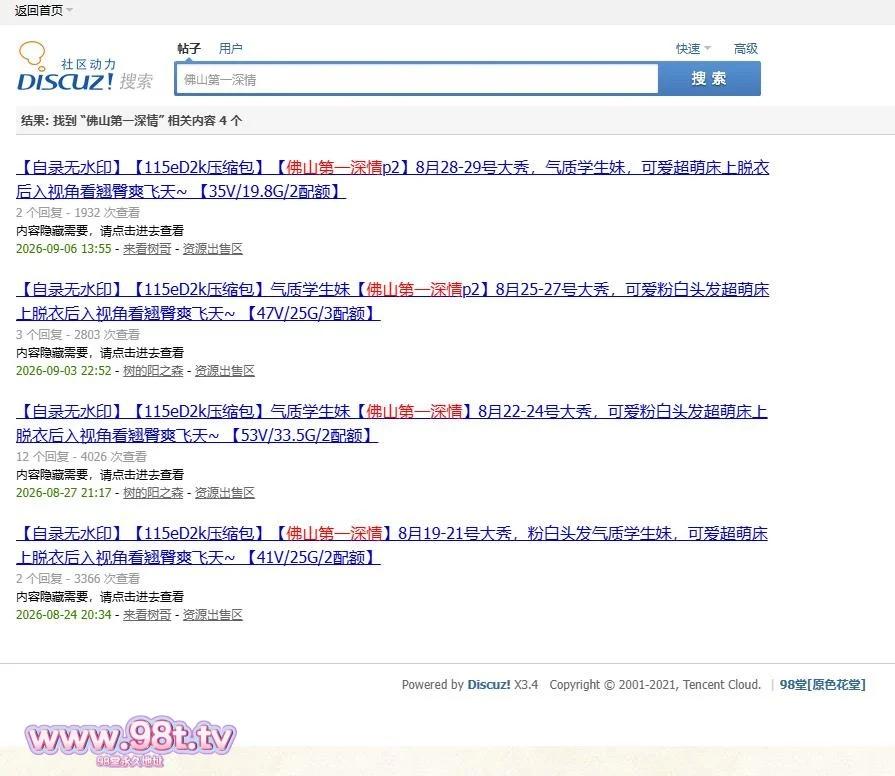Click the www.98t.tv watermark logo
This screenshot has width=895, height=776.
click(x=130, y=741)
